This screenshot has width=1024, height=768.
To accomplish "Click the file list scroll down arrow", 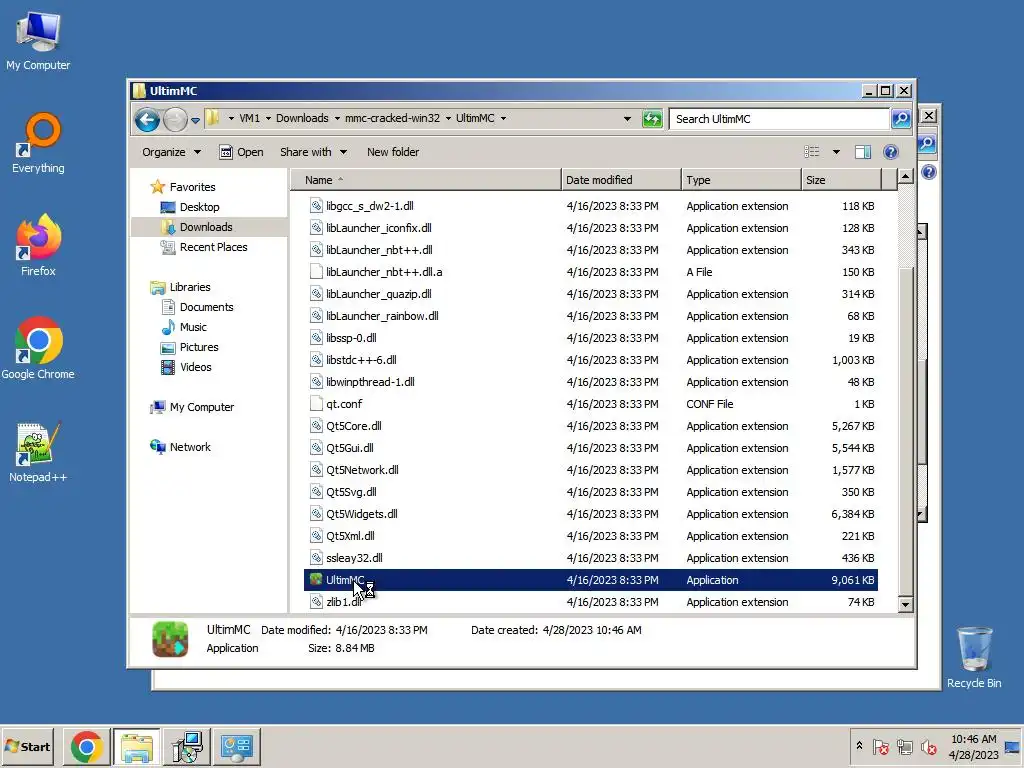I will 905,605.
